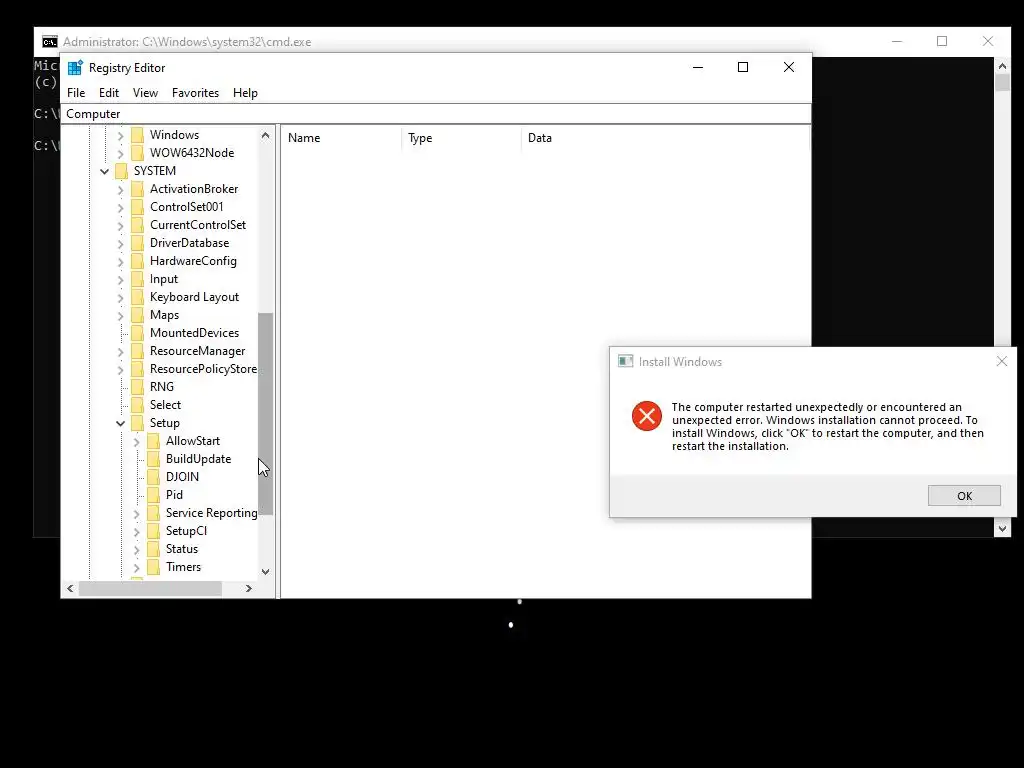Close the Registry Editor window

point(789,67)
